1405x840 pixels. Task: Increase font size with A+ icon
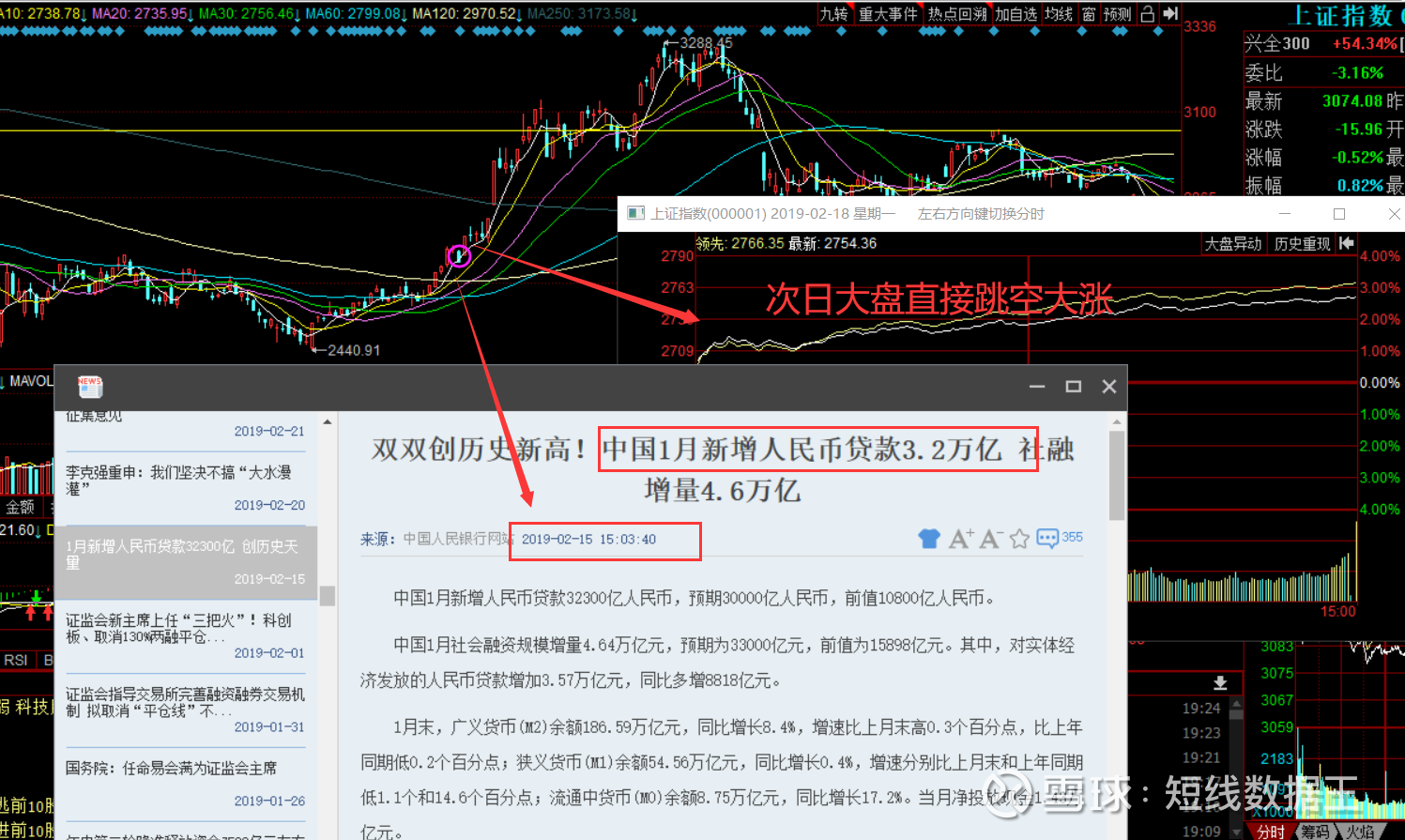961,539
